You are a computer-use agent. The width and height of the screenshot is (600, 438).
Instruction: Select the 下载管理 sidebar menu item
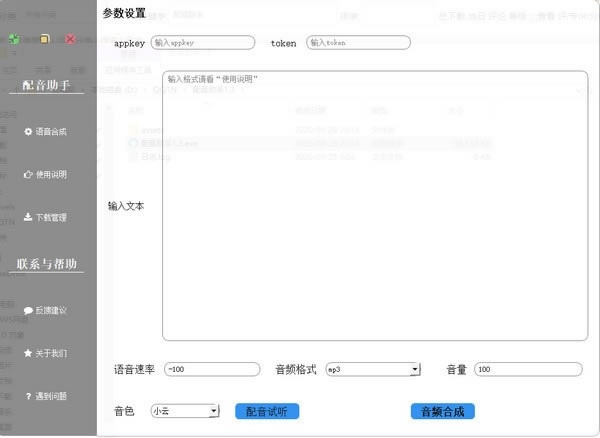50,217
